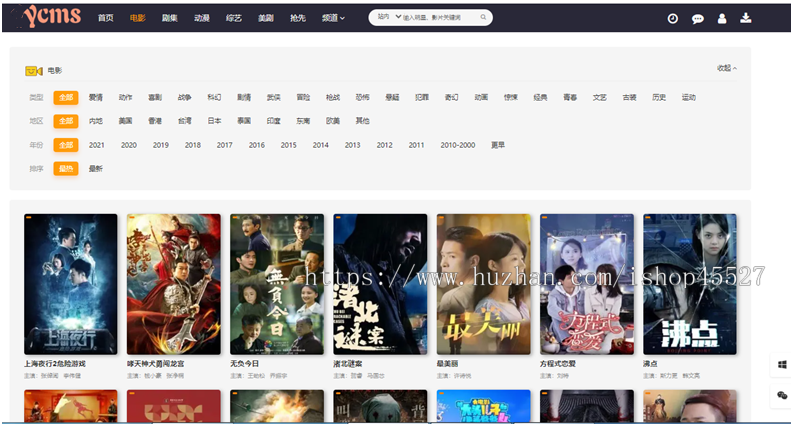Collapse the filter panel with 收起
Image resolution: width=793 pixels, height=426 pixels.
click(726, 68)
